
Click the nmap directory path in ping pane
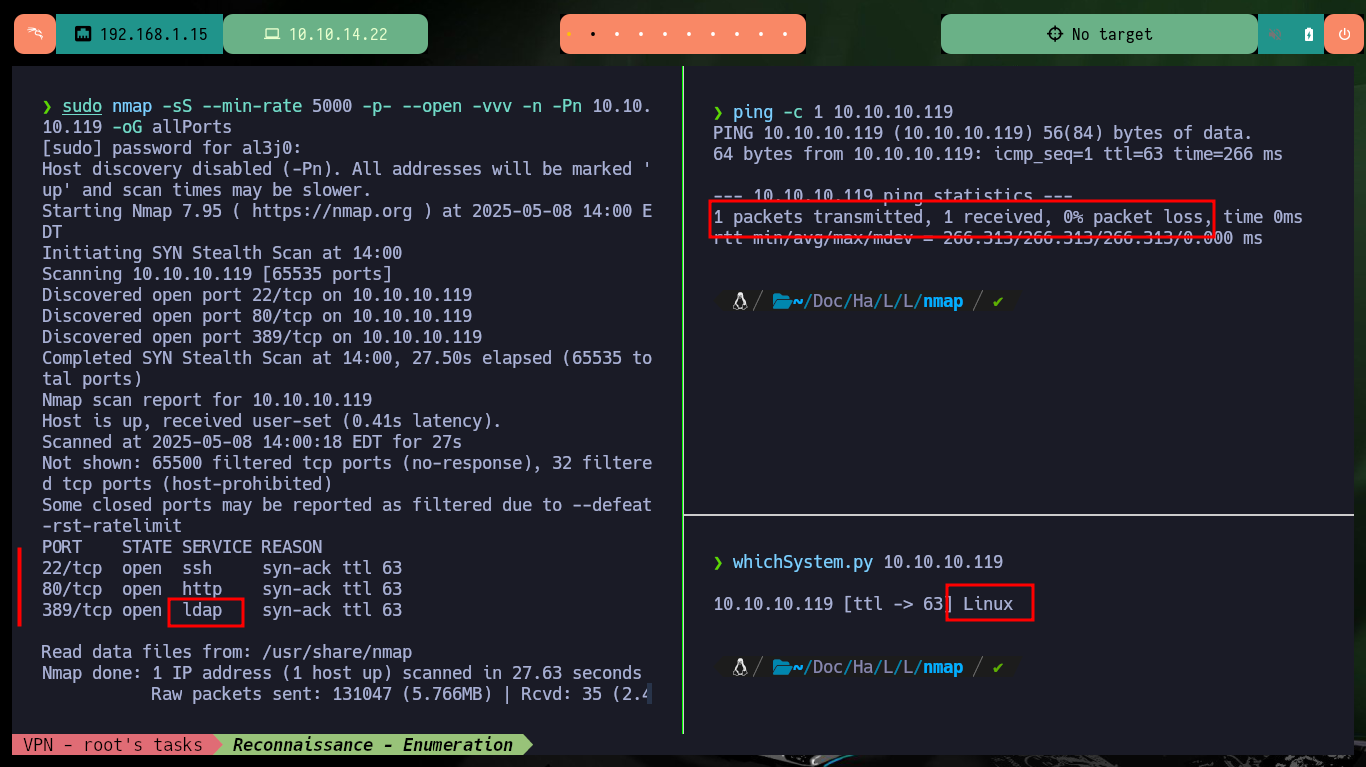click(x=943, y=301)
